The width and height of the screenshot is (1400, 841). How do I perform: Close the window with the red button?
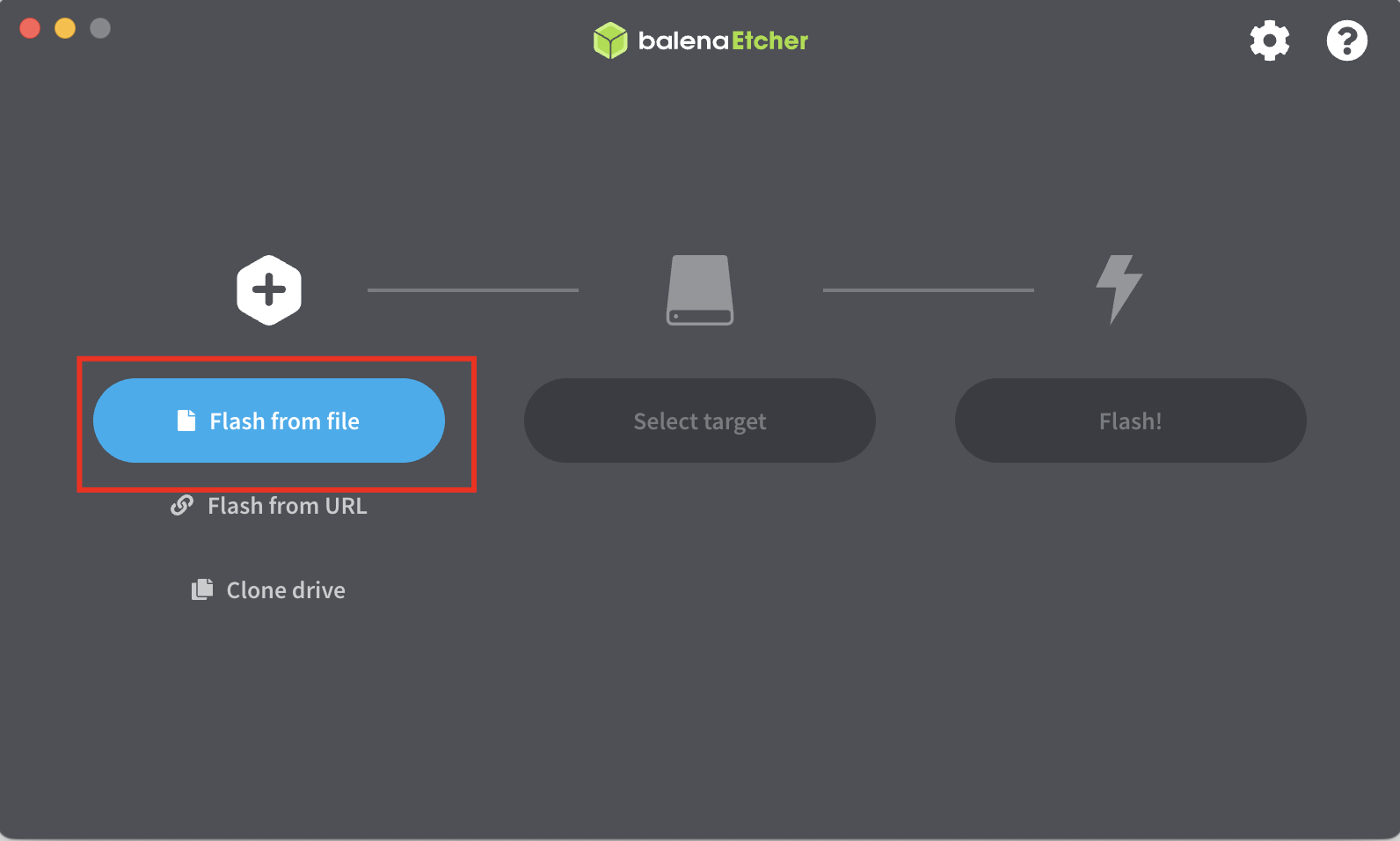point(30,28)
